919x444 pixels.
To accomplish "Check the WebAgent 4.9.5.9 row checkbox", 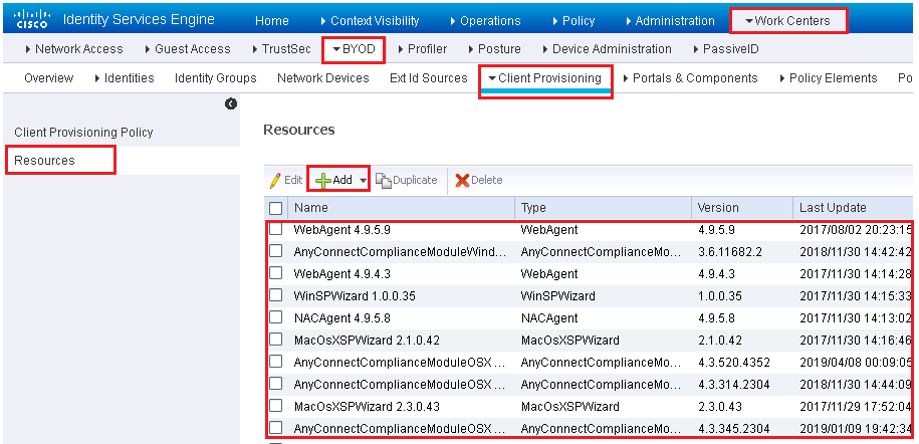I will pos(275,230).
